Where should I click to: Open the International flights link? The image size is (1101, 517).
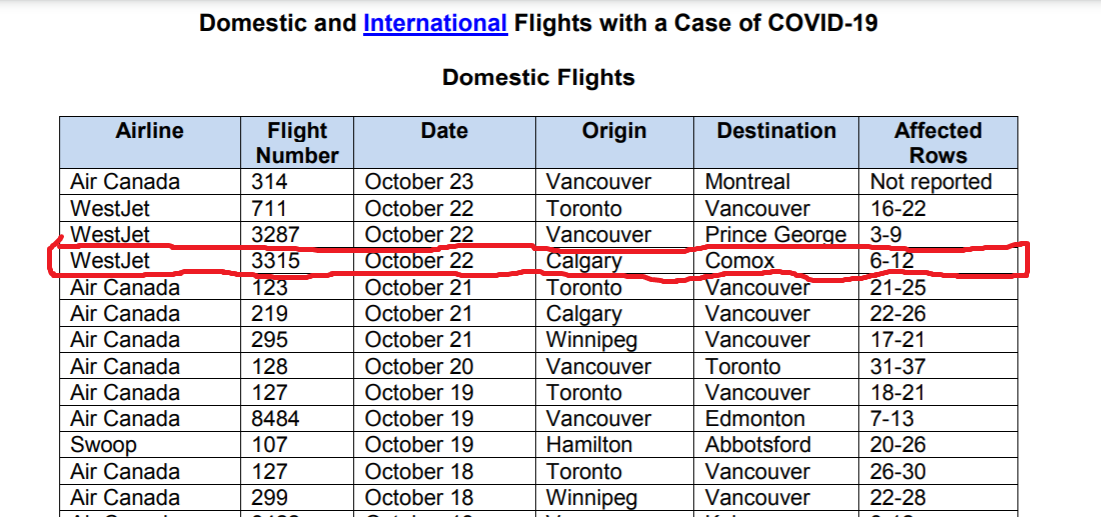click(435, 23)
